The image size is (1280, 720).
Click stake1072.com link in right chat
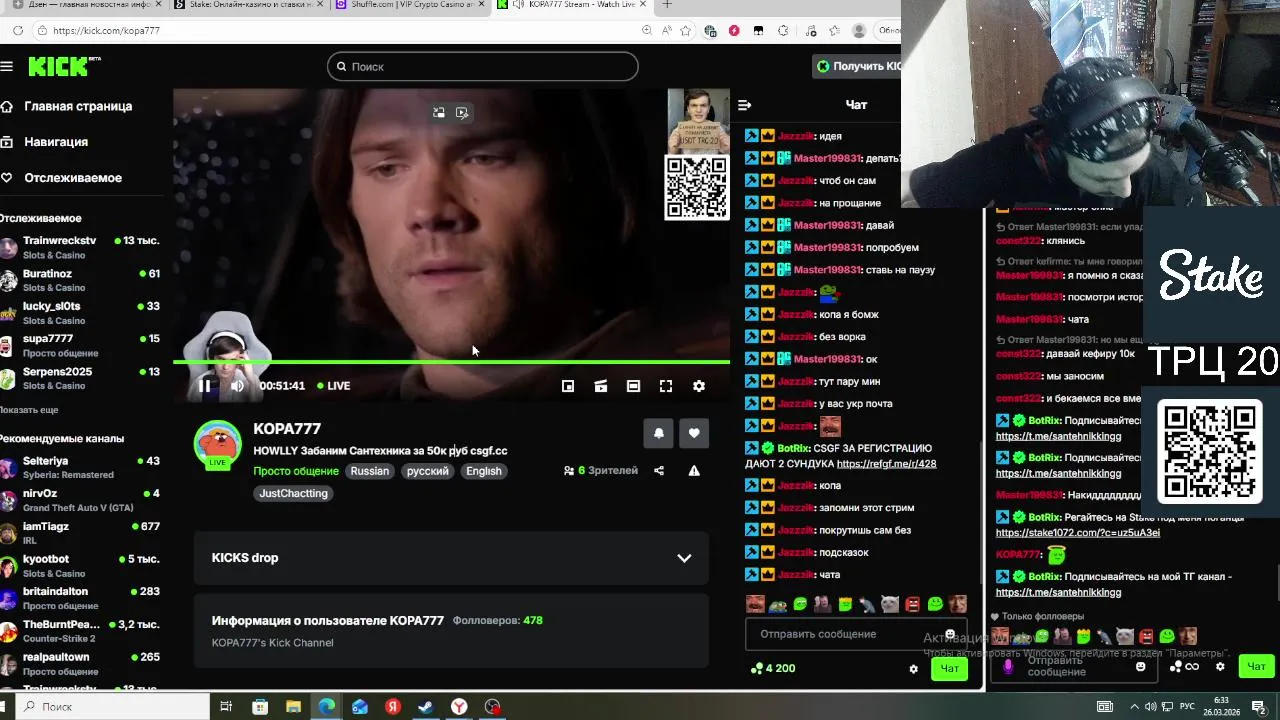click(x=1078, y=533)
